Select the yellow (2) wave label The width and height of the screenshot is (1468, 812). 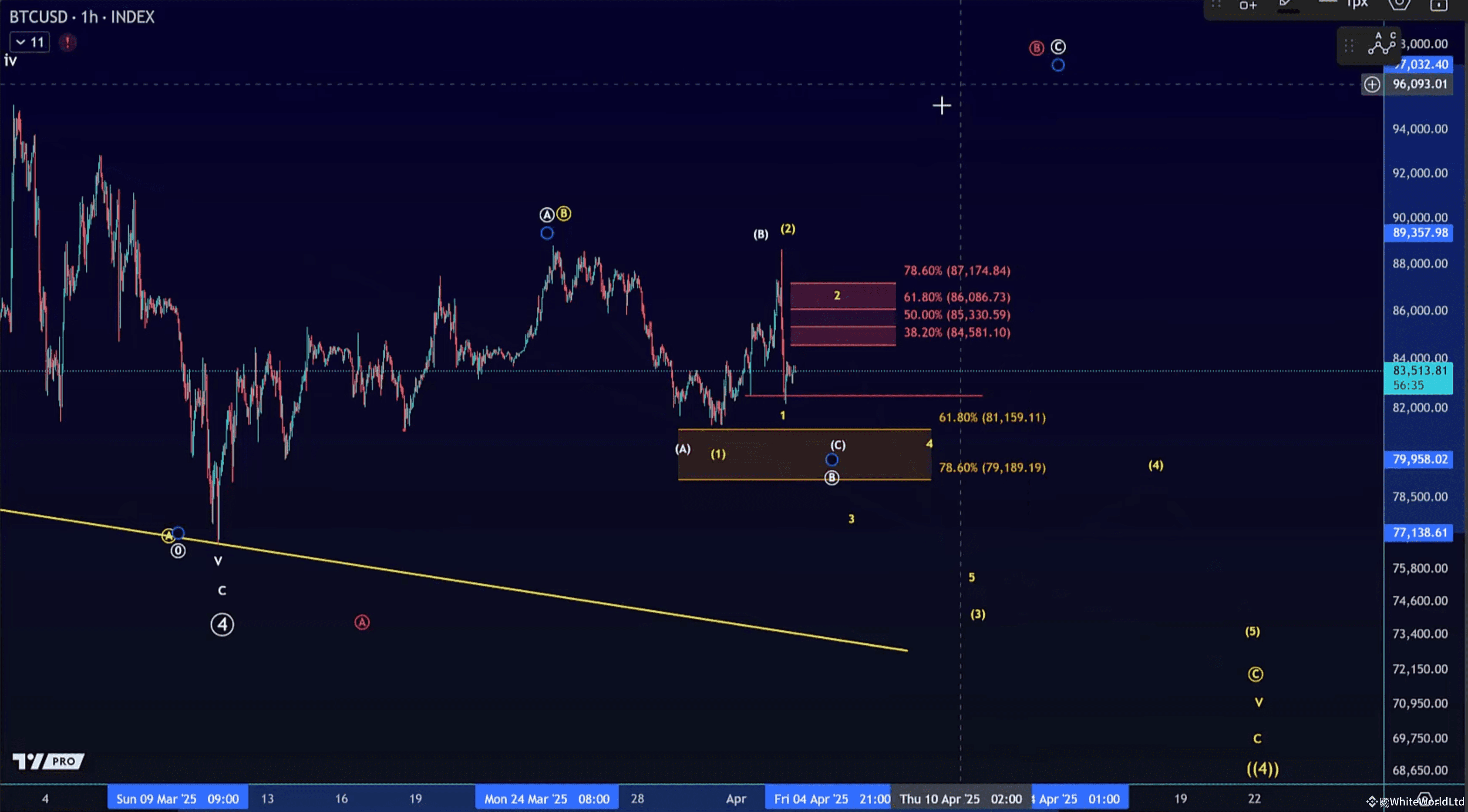788,229
